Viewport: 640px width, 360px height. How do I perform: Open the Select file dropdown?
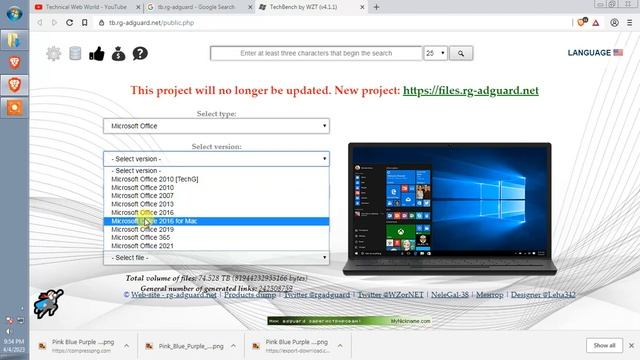[216, 258]
